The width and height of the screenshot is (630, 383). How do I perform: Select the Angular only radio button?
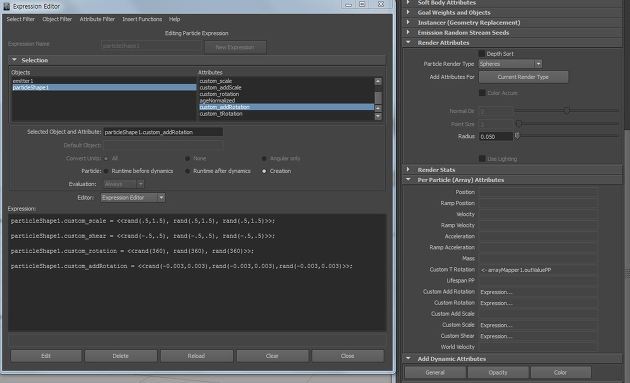click(x=264, y=158)
